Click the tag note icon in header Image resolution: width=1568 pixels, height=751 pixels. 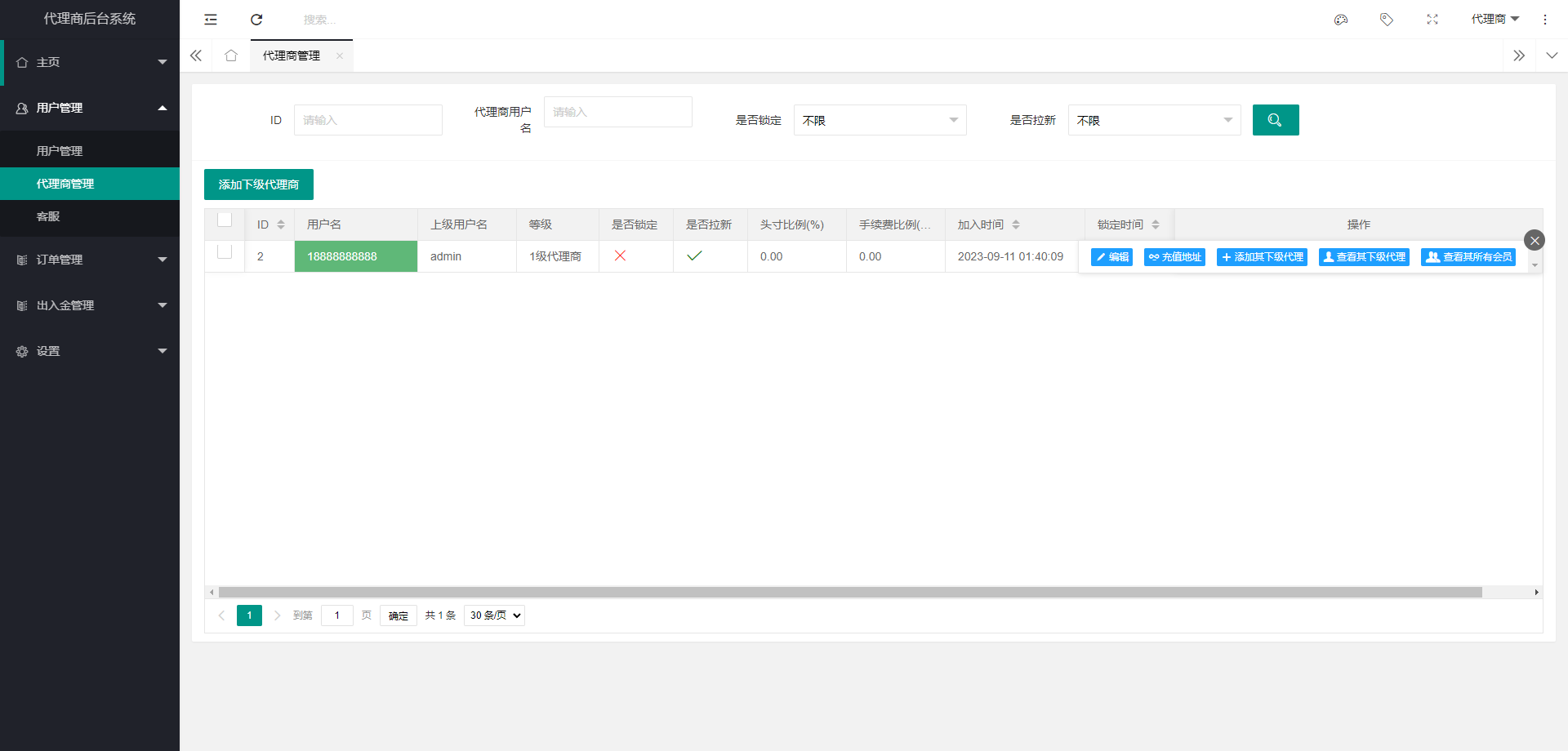[x=1386, y=20]
